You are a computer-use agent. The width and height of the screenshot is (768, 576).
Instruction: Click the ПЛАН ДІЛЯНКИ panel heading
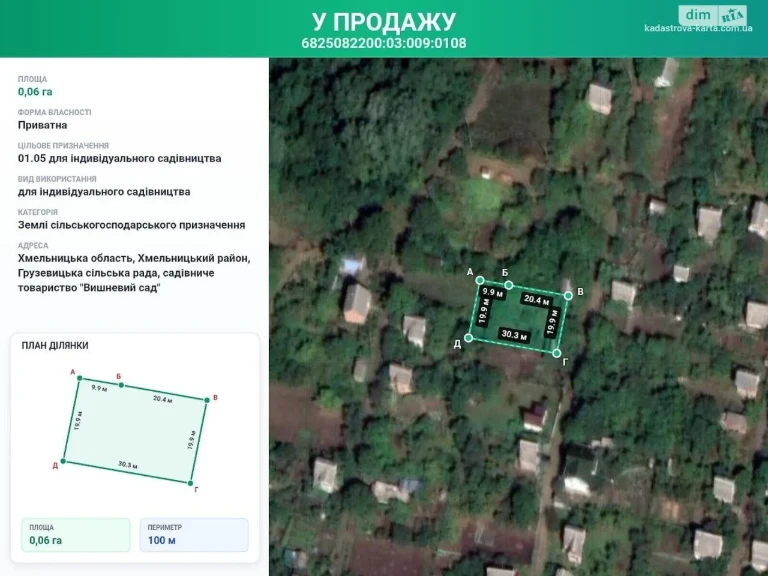55,346
